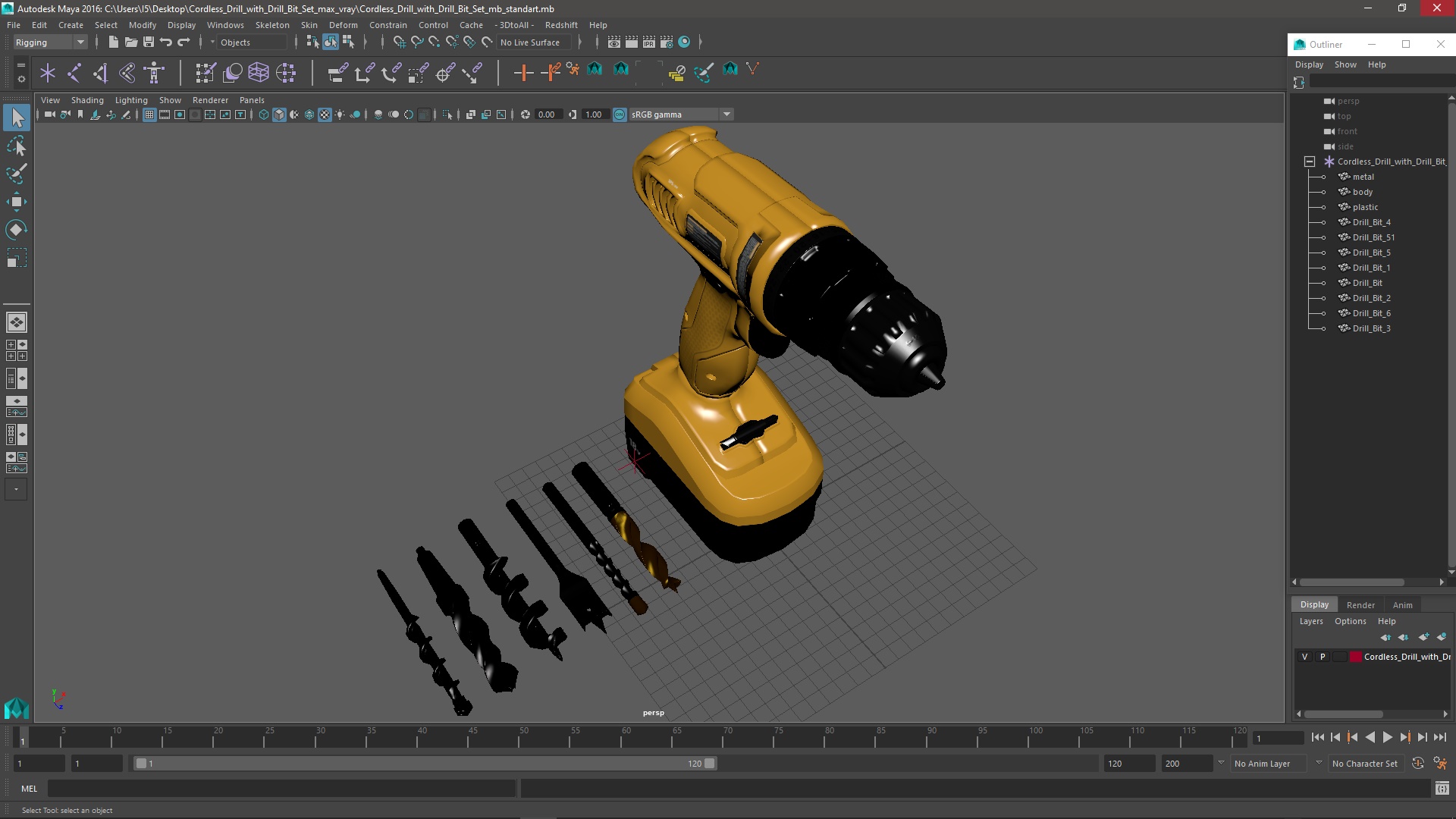The width and height of the screenshot is (1456, 819).
Task: Click the New Scene icon
Action: click(x=113, y=42)
